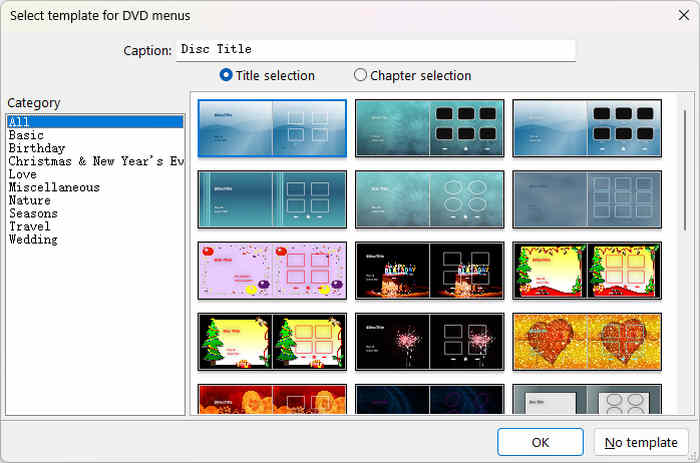Select the Title selection radio button

point(226,75)
